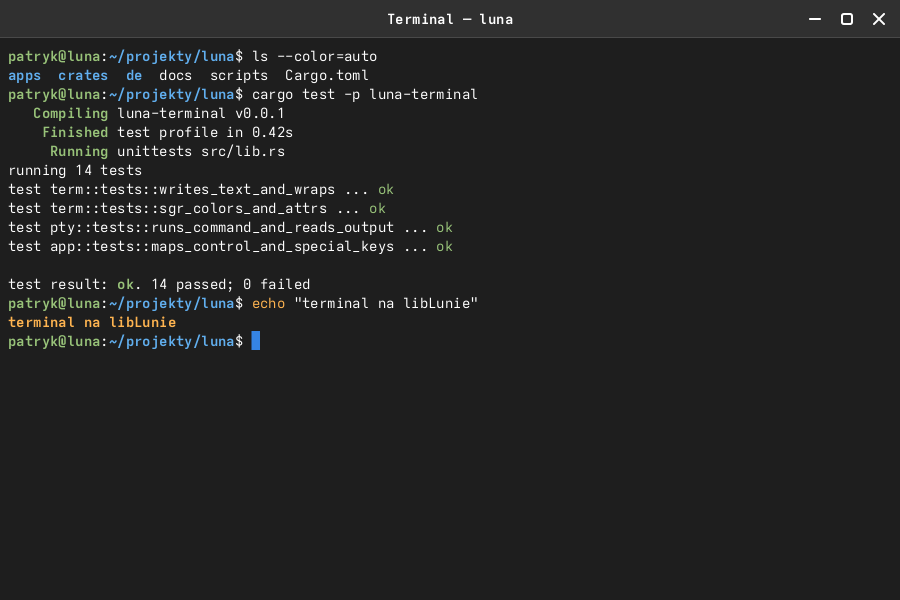Select the "crates" directory name
This screenshot has width=900, height=600.
point(83,76)
